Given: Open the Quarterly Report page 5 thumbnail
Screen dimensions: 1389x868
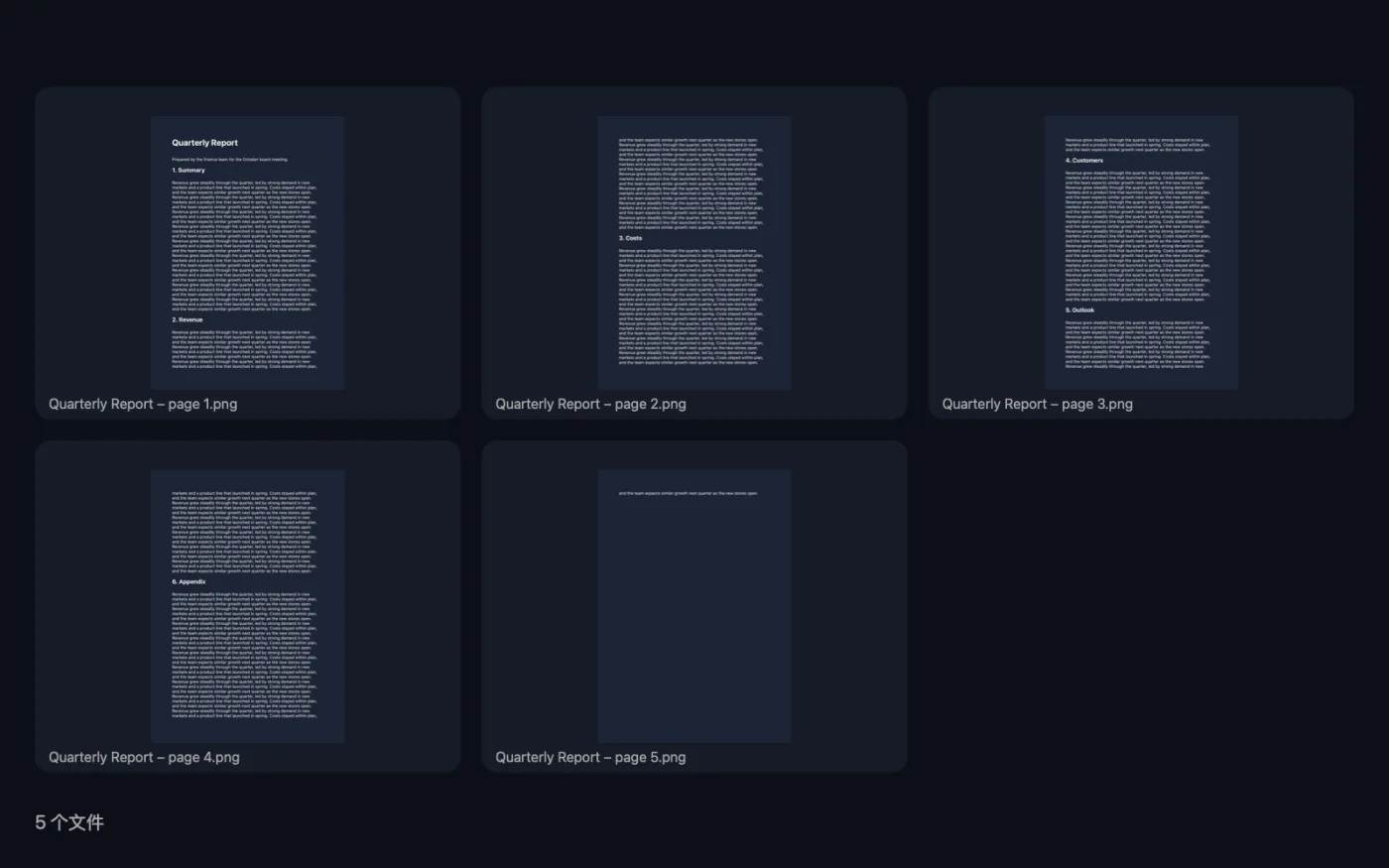Looking at the screenshot, I should click(x=694, y=606).
